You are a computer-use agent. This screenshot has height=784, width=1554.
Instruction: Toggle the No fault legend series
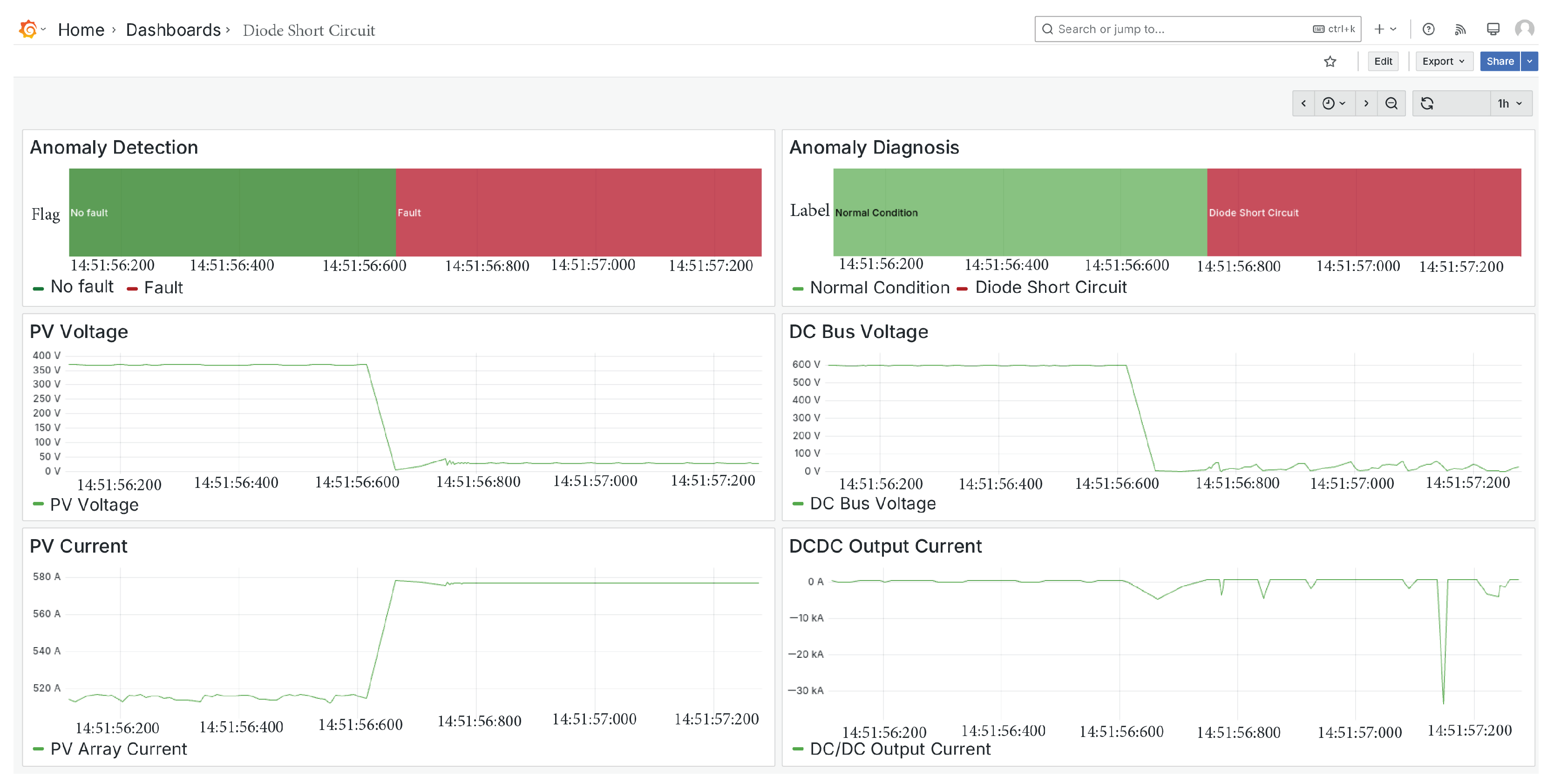[x=81, y=287]
